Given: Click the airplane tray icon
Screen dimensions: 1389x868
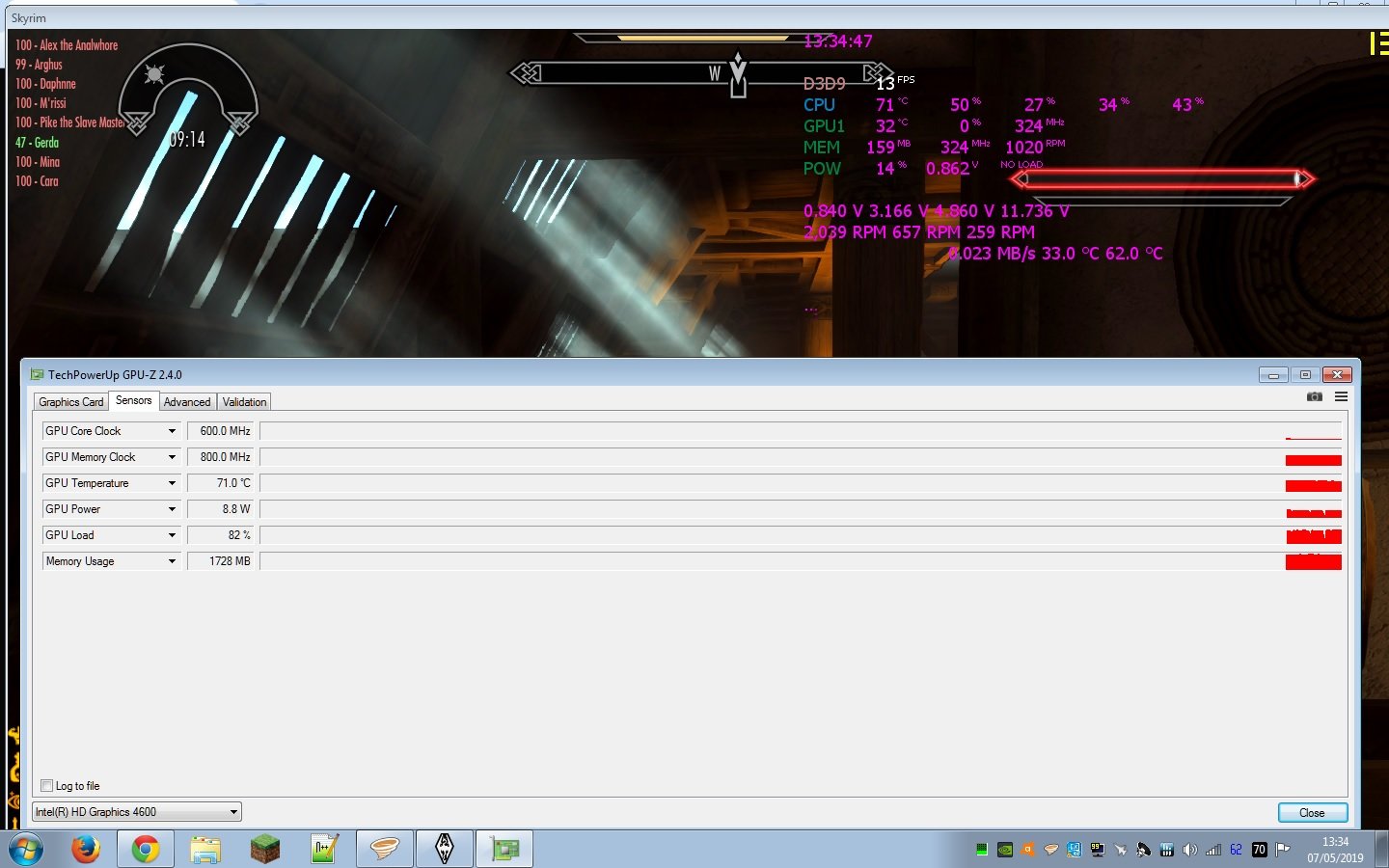Looking at the screenshot, I should pyautogui.click(x=1121, y=850).
